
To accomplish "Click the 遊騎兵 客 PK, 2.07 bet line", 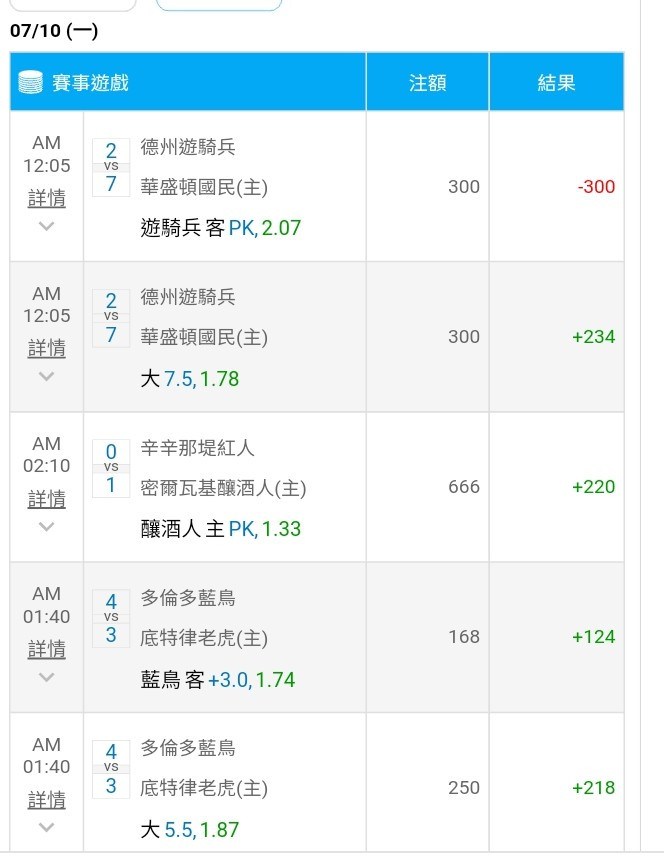I will 221,228.
